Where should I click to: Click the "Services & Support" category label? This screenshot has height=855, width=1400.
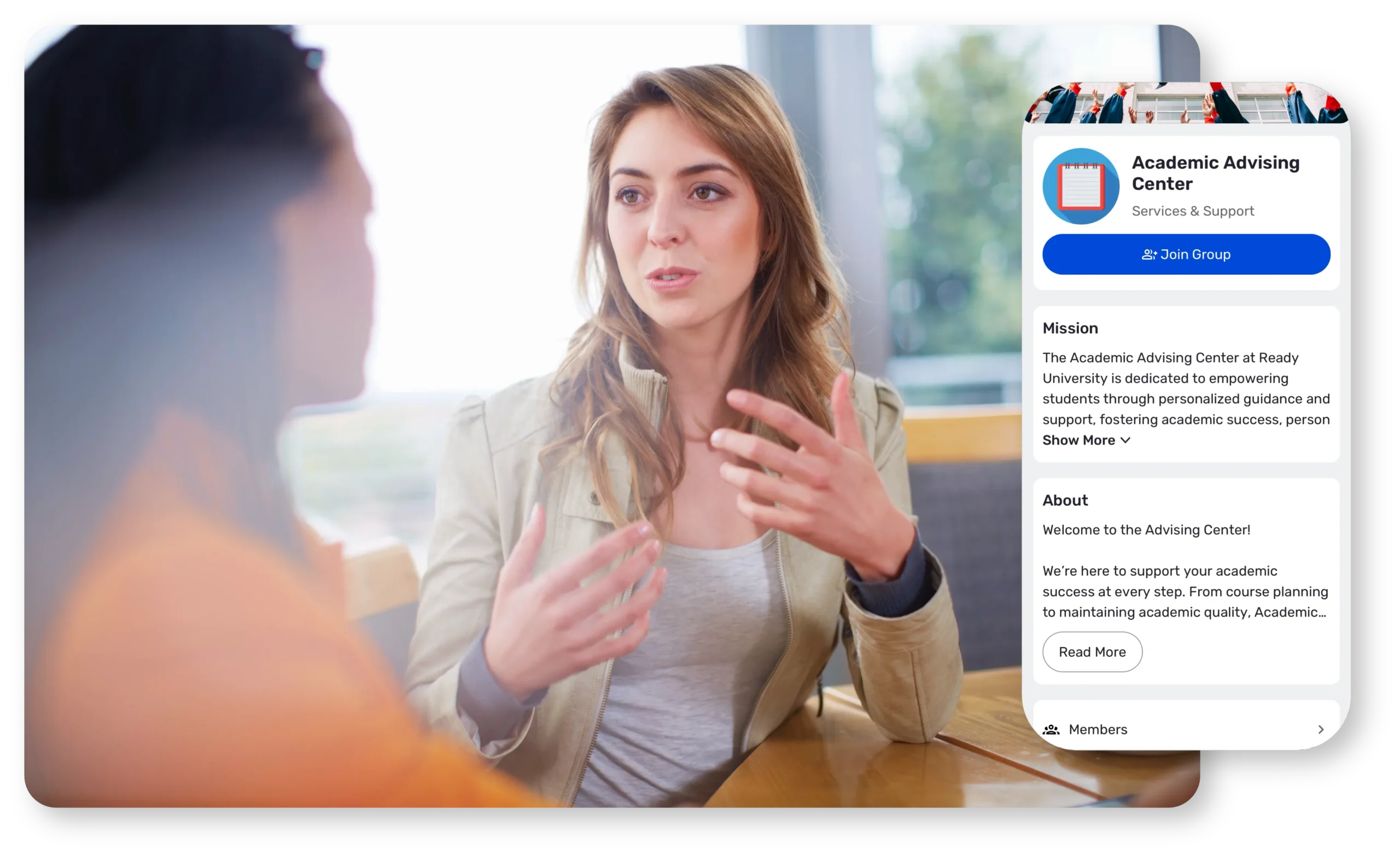point(1193,211)
